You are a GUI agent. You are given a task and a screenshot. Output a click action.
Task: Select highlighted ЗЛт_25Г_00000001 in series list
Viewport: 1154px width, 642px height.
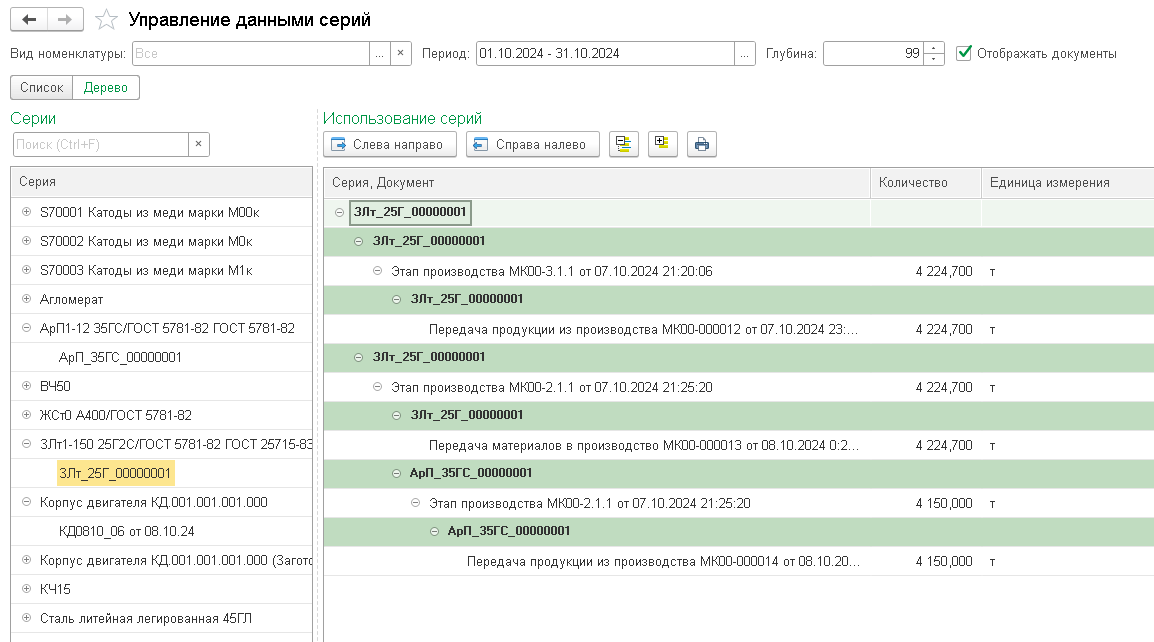tap(115, 473)
